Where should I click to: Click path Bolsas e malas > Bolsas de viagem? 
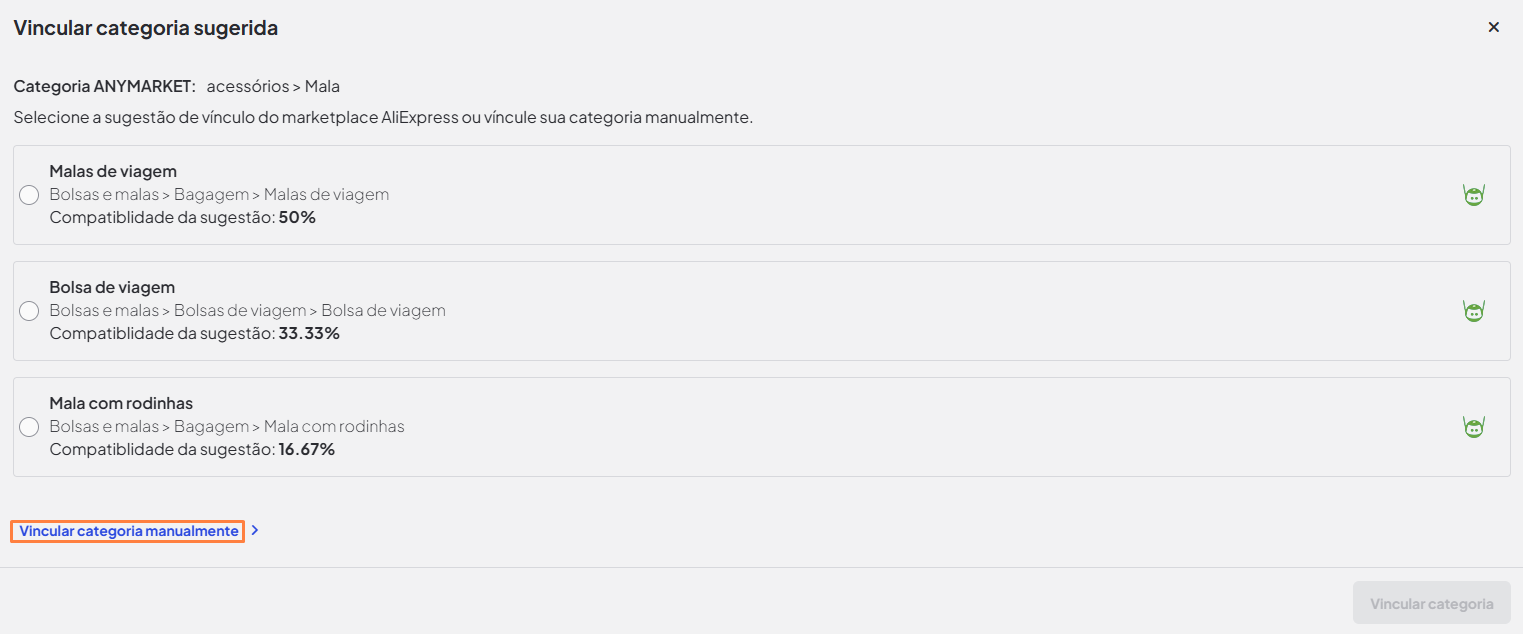click(x=247, y=310)
